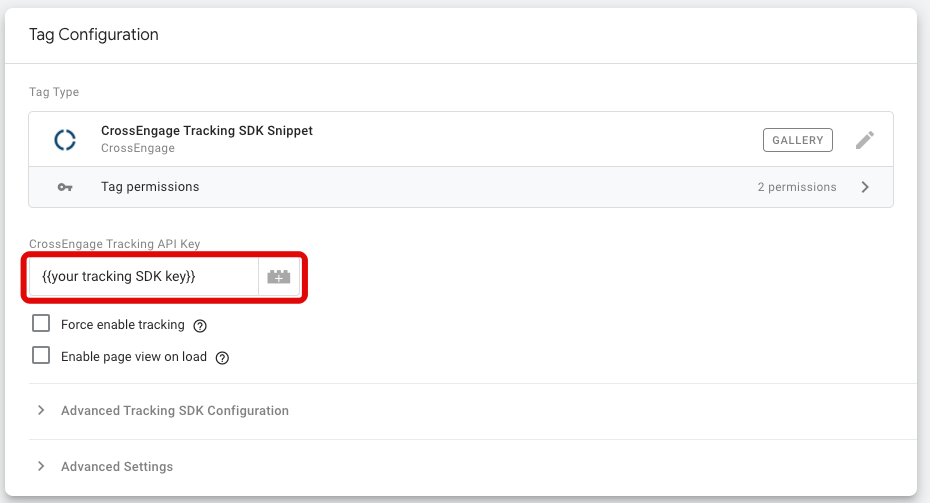Click the Advanced Settings label
This screenshot has width=930, height=503.
pyautogui.click(x=117, y=467)
